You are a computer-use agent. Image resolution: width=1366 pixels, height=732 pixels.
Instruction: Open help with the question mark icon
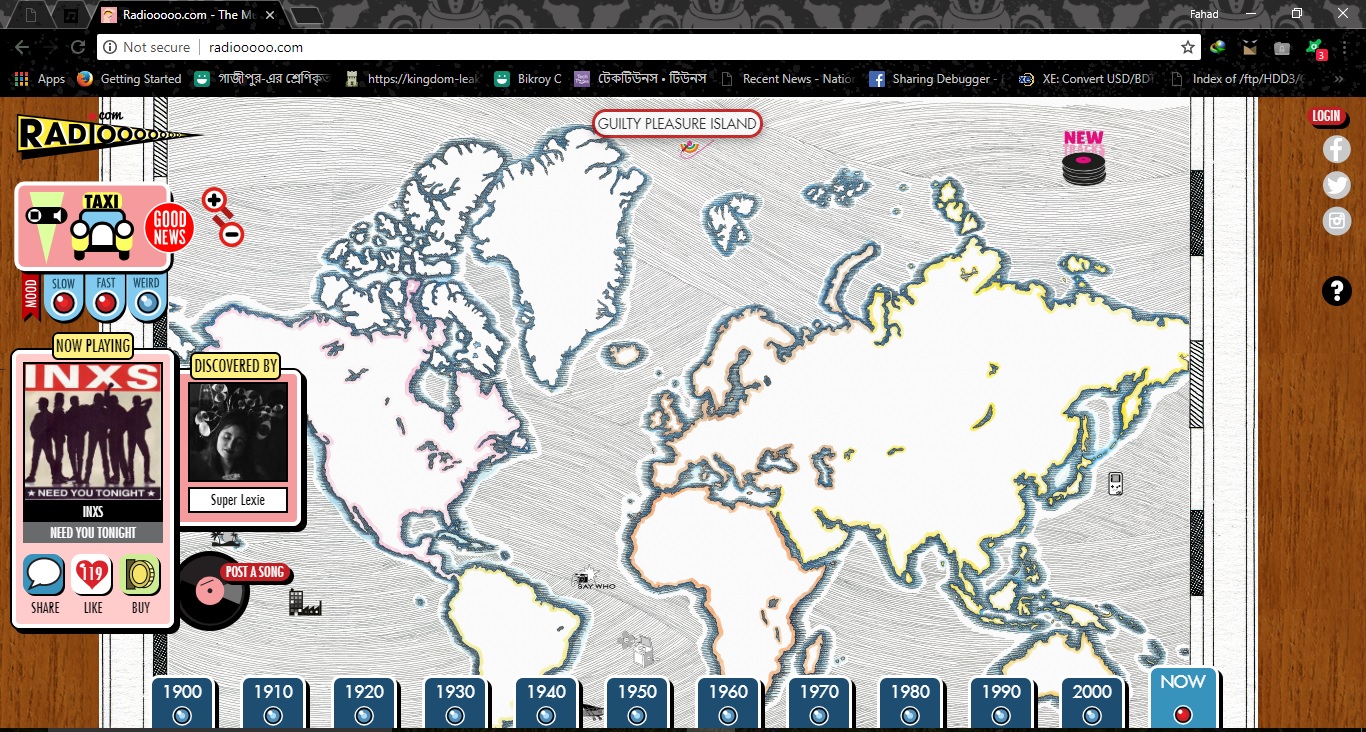(1337, 291)
